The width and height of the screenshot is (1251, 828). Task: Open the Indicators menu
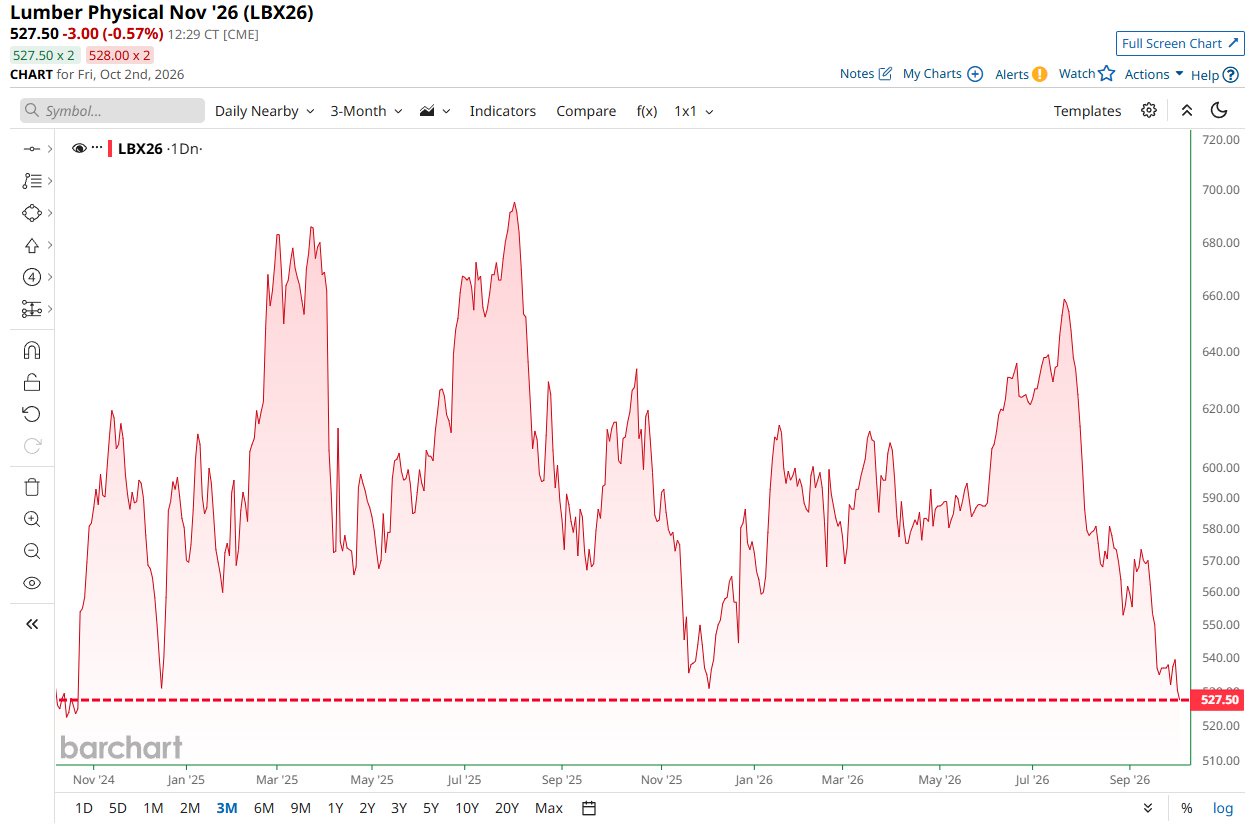(503, 111)
